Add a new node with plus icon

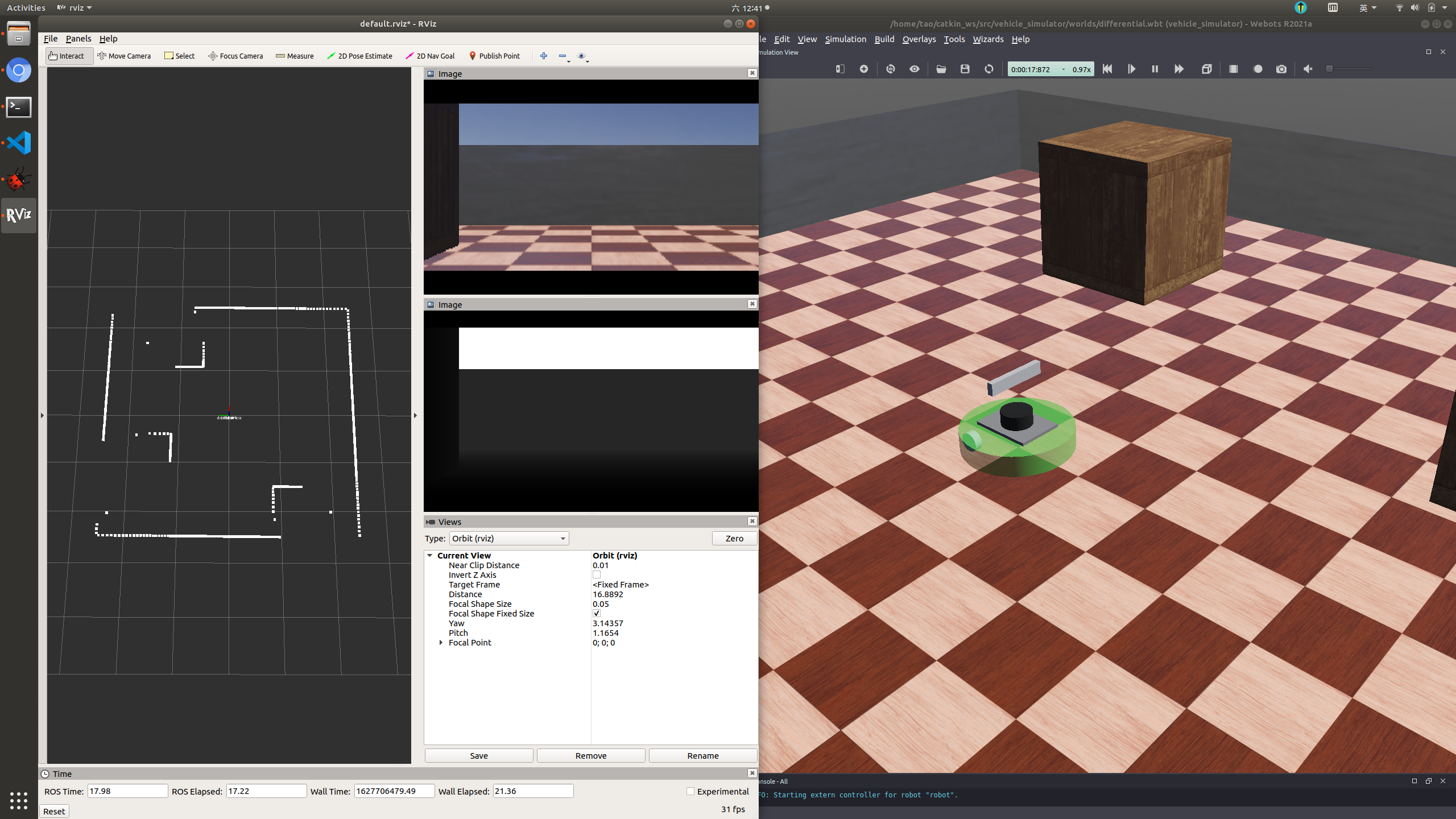863,69
